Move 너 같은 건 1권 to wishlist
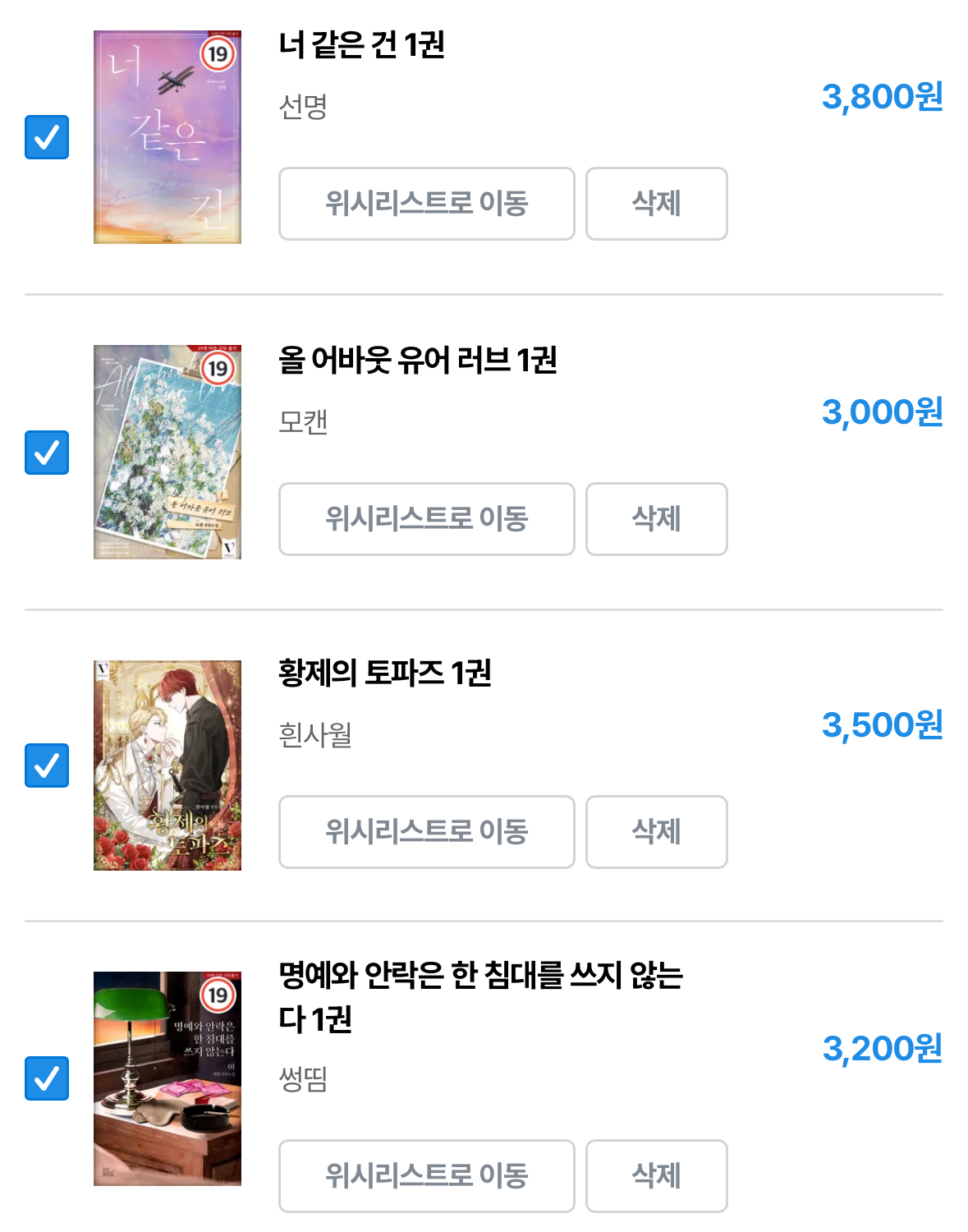The height and width of the screenshot is (1232, 968). click(427, 204)
